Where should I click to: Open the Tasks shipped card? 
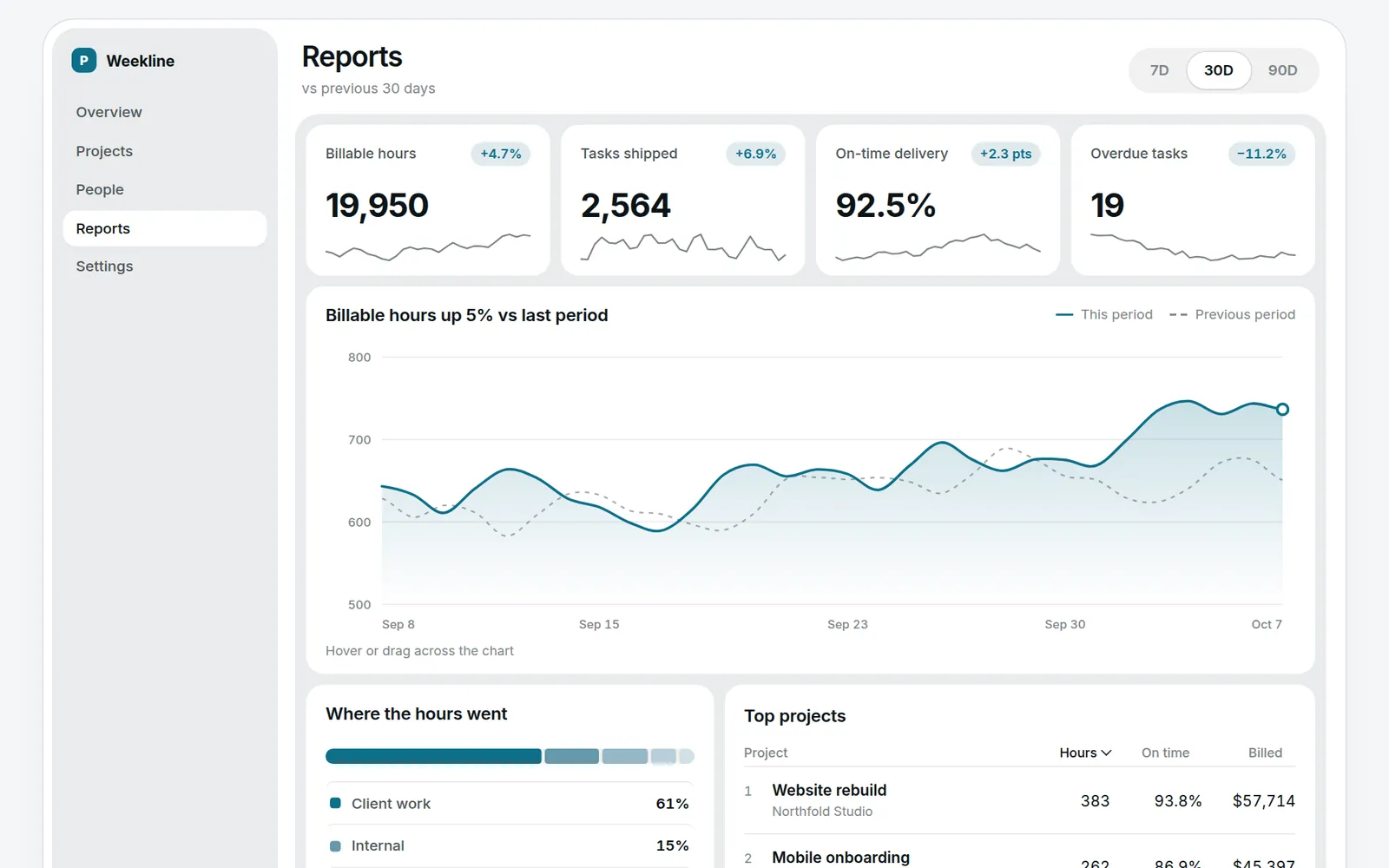tap(683, 201)
